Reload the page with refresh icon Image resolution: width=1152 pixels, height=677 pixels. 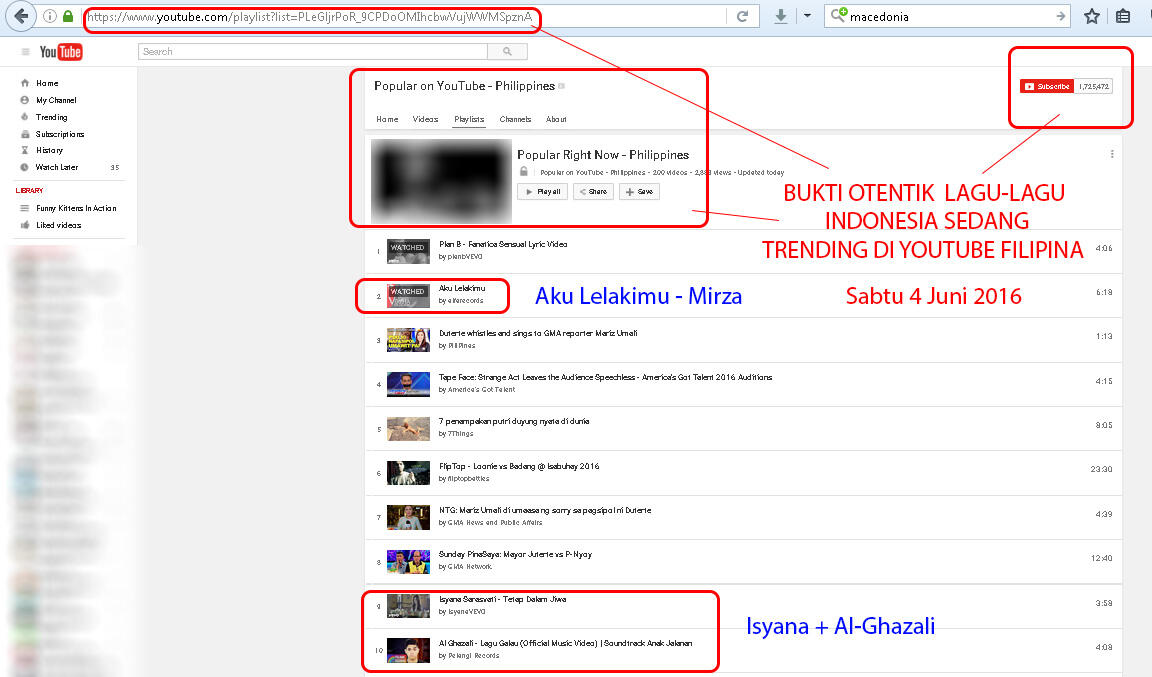pos(742,16)
